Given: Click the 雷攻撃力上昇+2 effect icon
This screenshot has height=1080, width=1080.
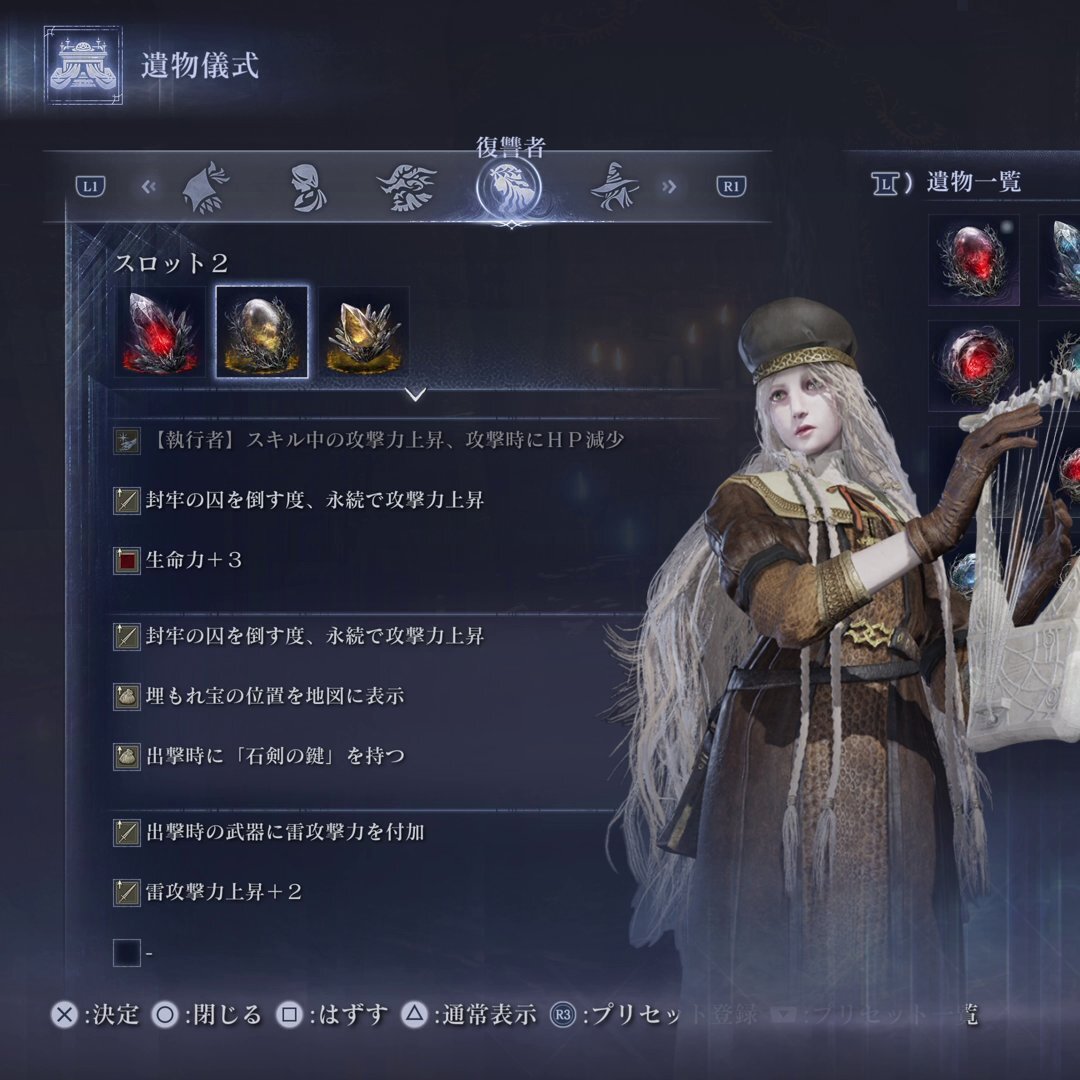Looking at the screenshot, I should (127, 893).
